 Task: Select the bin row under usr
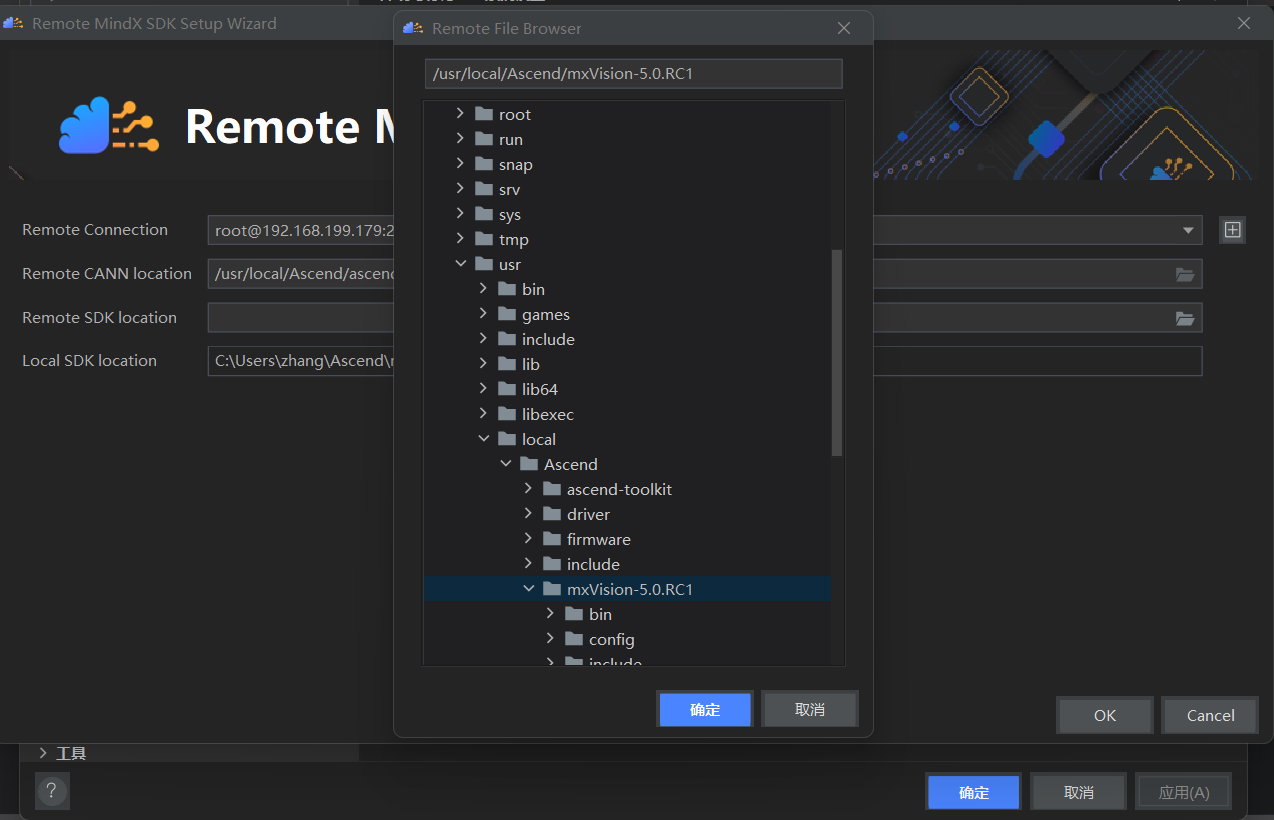tap(627, 289)
